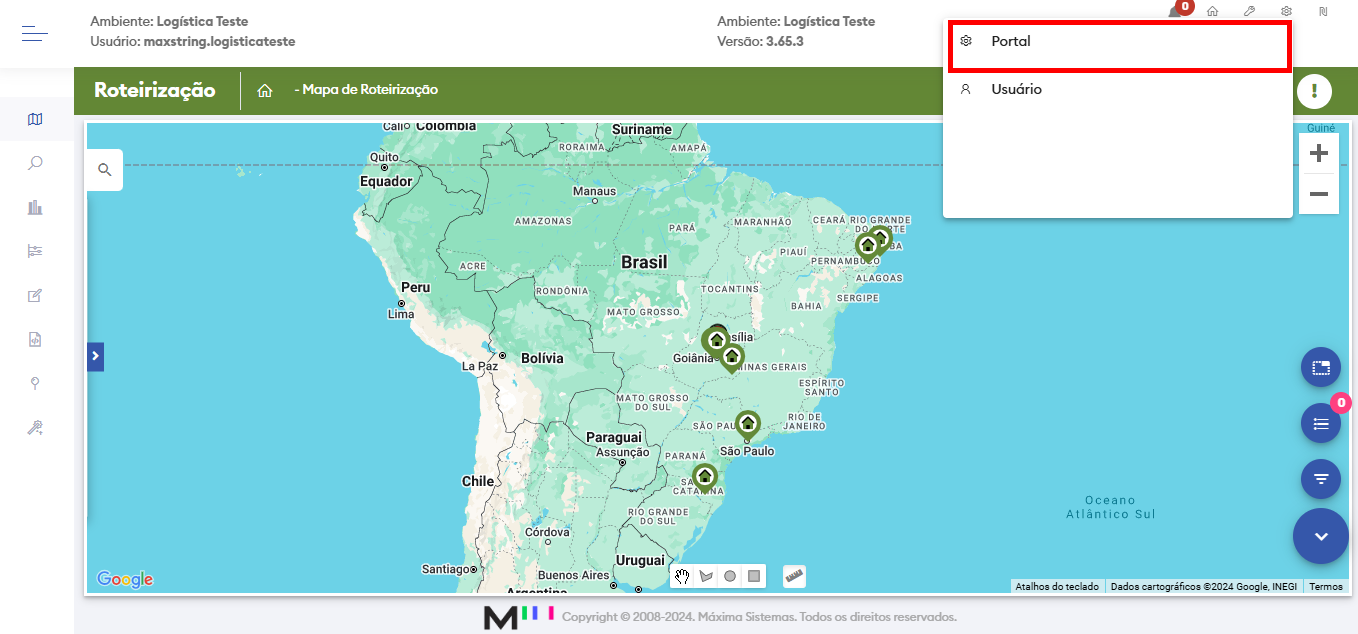This screenshot has height=634, width=1358.
Task: Click the depot marker near Goiânia
Action: (x=716, y=342)
